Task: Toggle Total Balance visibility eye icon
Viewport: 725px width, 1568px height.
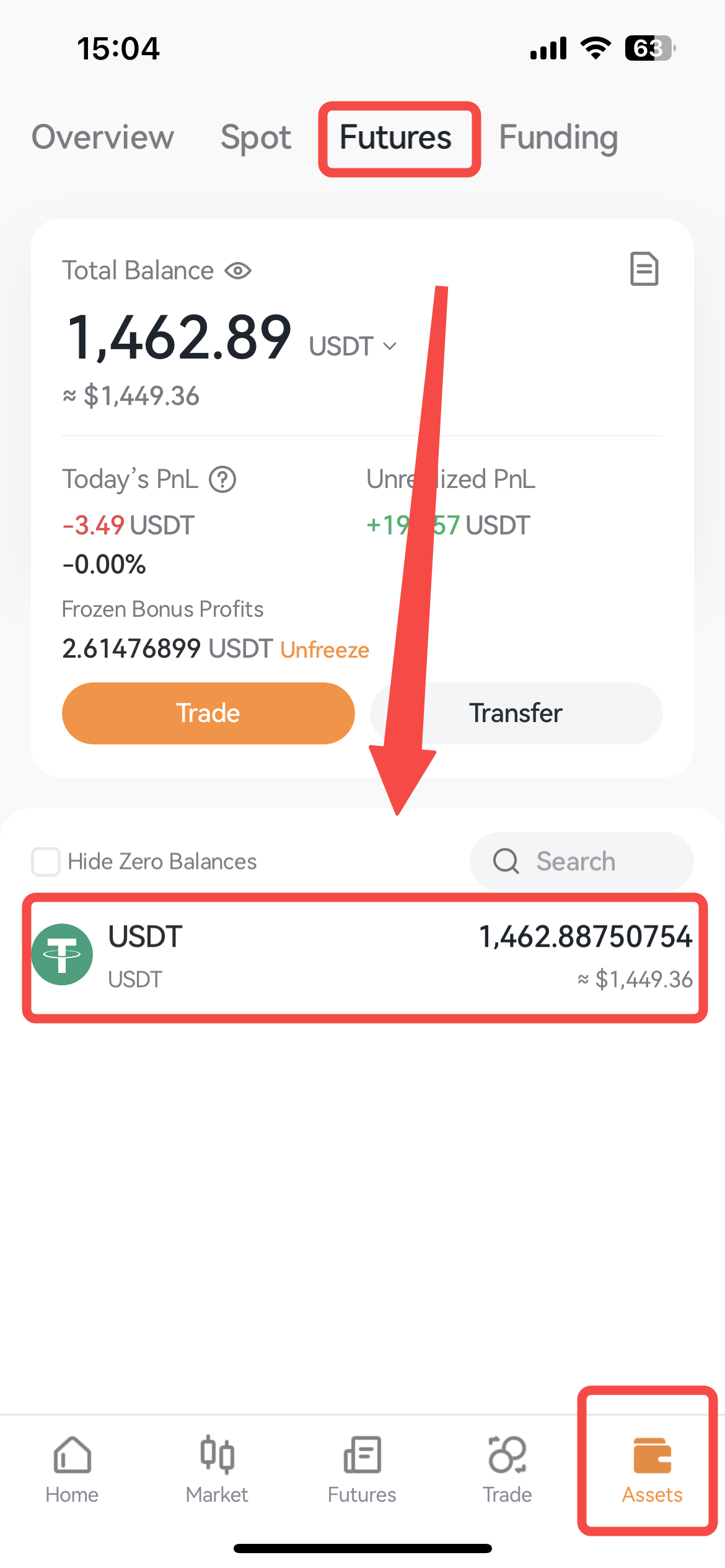Action: tap(238, 271)
